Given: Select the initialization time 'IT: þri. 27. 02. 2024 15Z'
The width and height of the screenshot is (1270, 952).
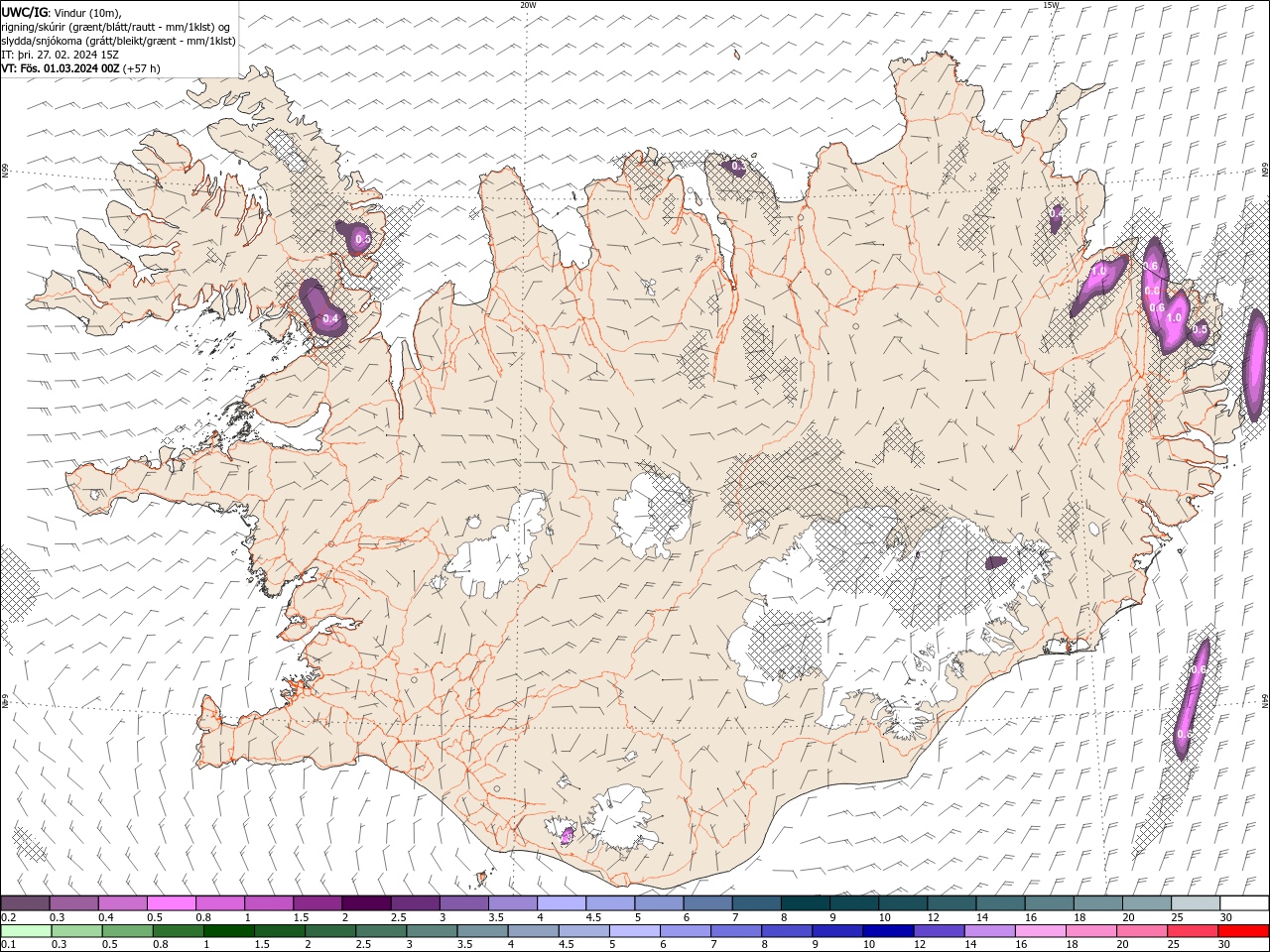Looking at the screenshot, I should tap(61, 55).
